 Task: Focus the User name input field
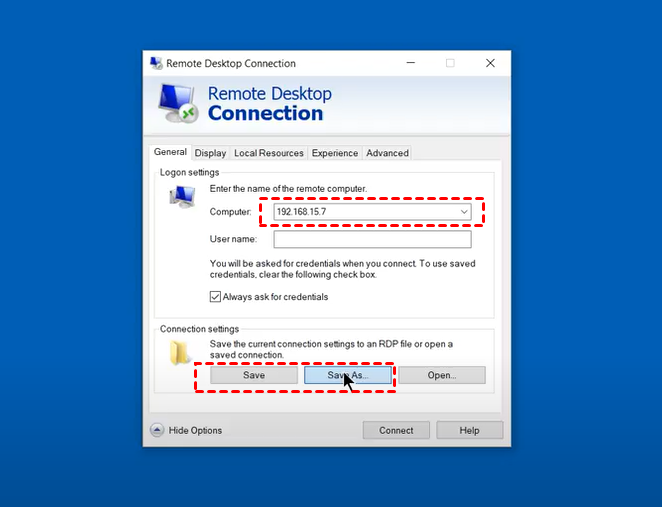372,239
